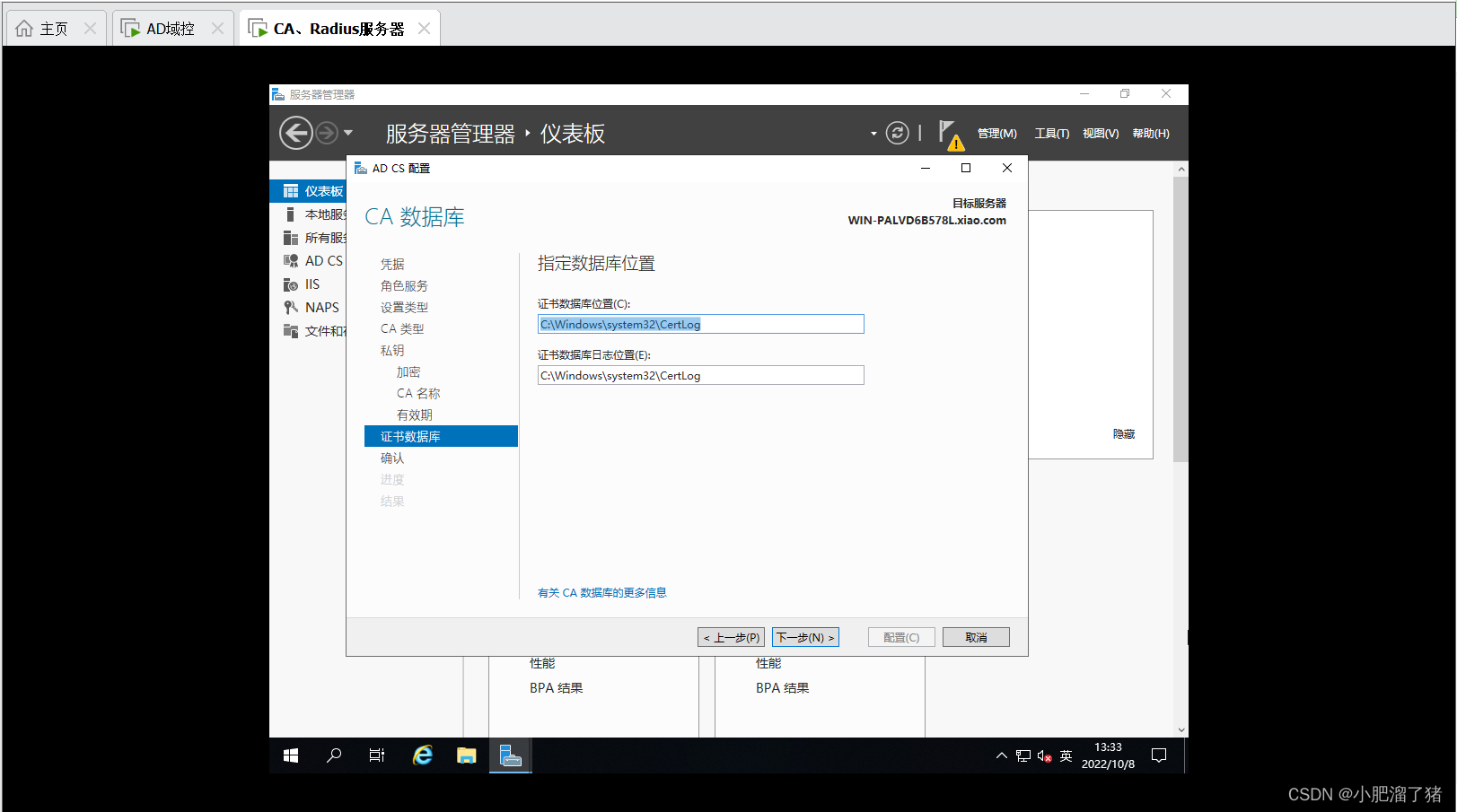This screenshot has width=1457, height=812.
Task: Click the IIS sidebar icon
Action: point(291,284)
